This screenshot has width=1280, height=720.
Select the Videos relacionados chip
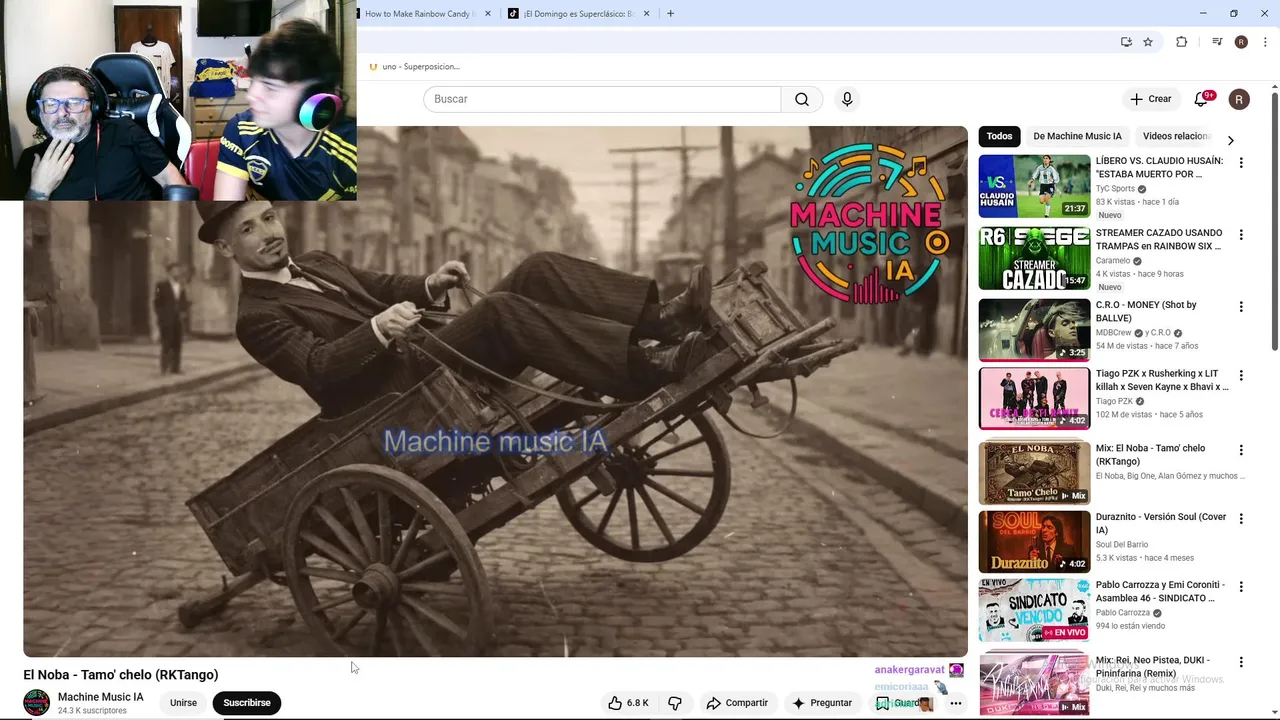[1176, 136]
